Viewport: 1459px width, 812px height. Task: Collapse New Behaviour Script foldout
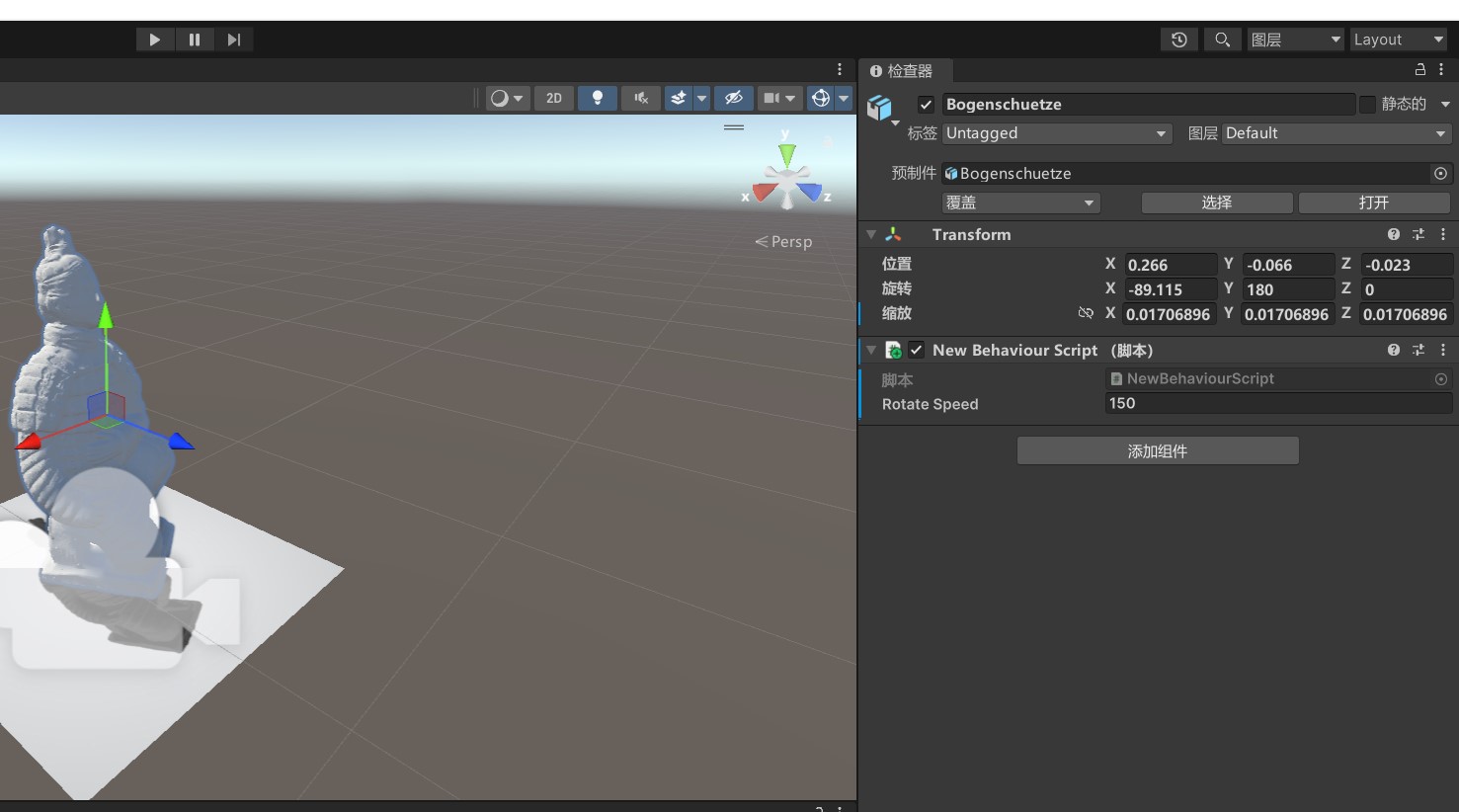tap(871, 351)
